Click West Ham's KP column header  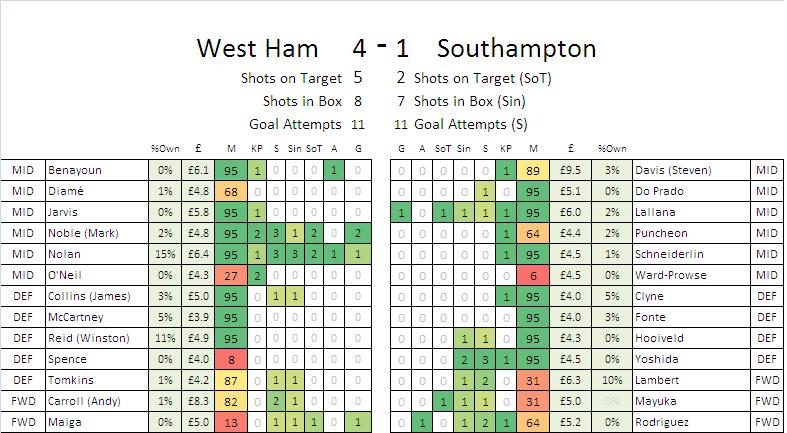pos(257,148)
